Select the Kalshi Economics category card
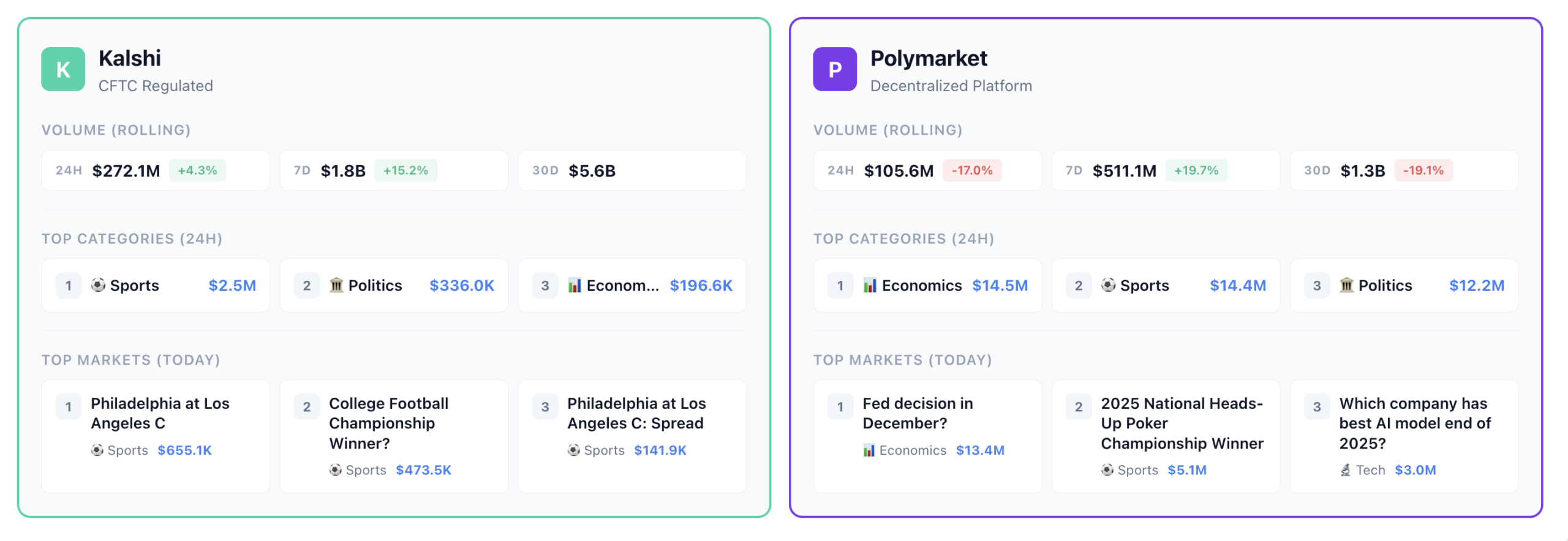The height and width of the screenshot is (541, 1568). point(632,285)
